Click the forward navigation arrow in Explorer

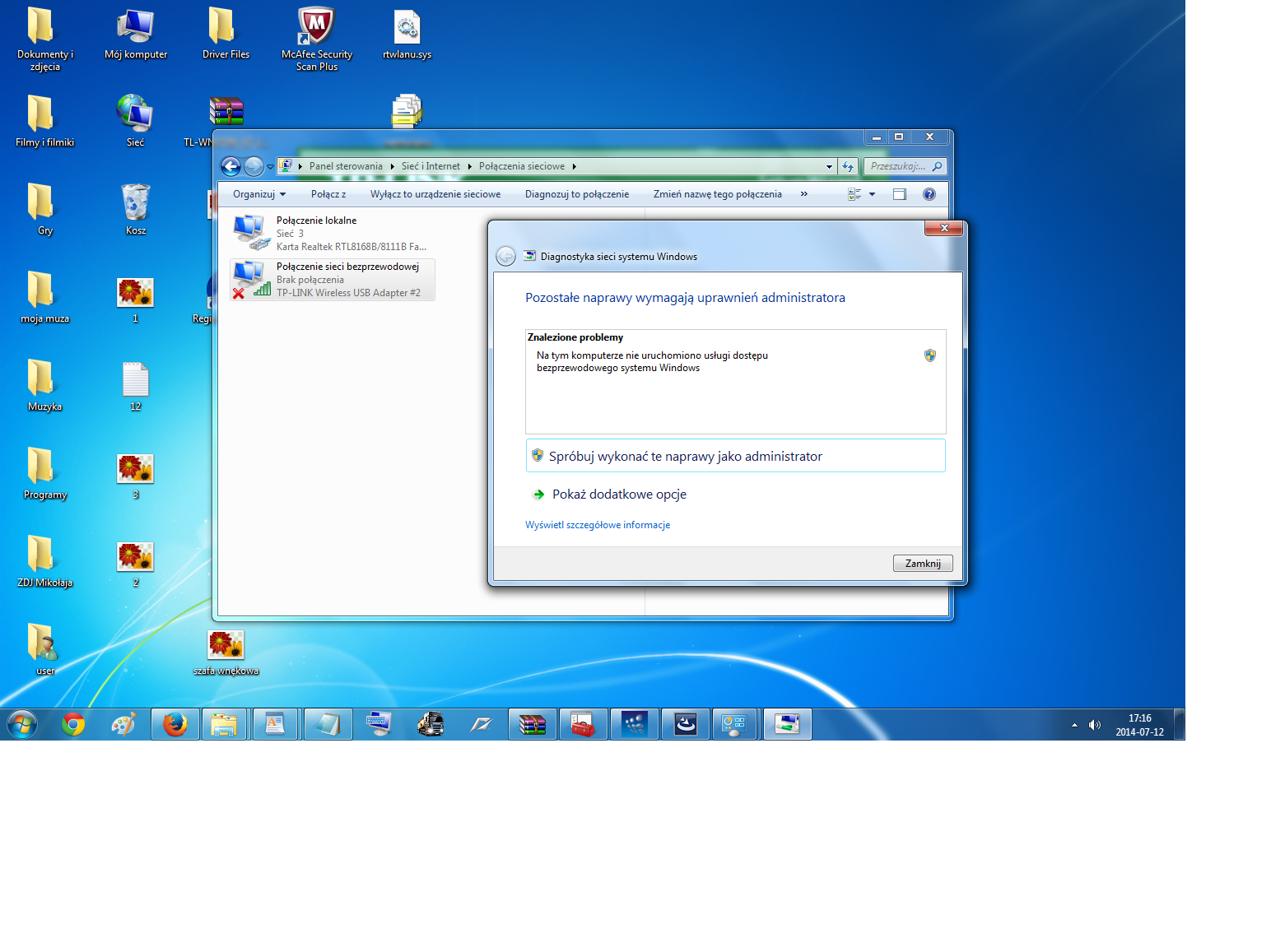point(254,167)
